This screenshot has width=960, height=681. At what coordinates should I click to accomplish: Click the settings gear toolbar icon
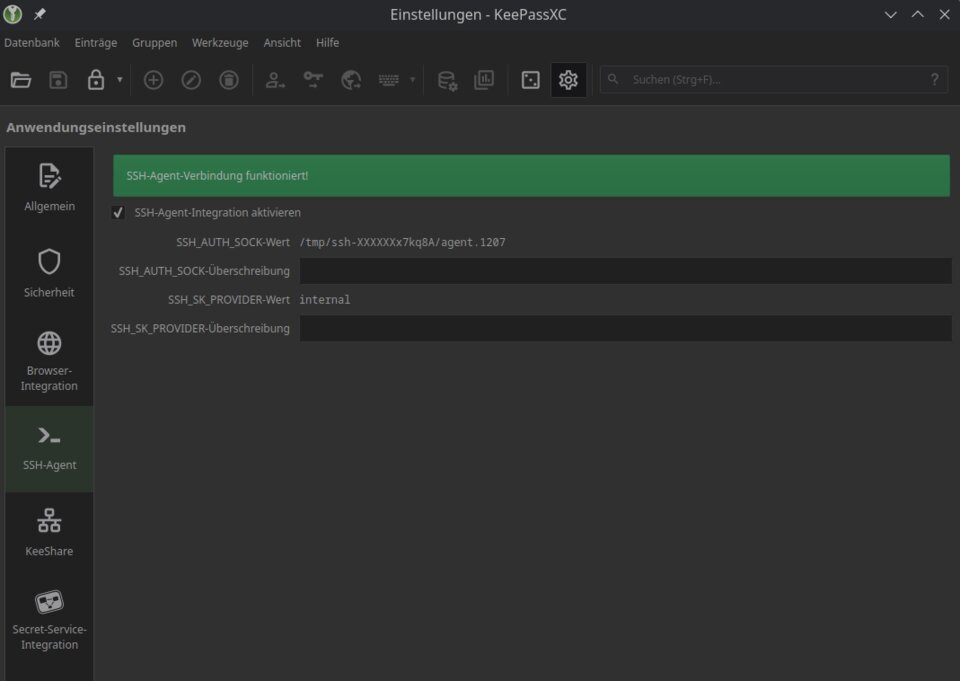568,80
